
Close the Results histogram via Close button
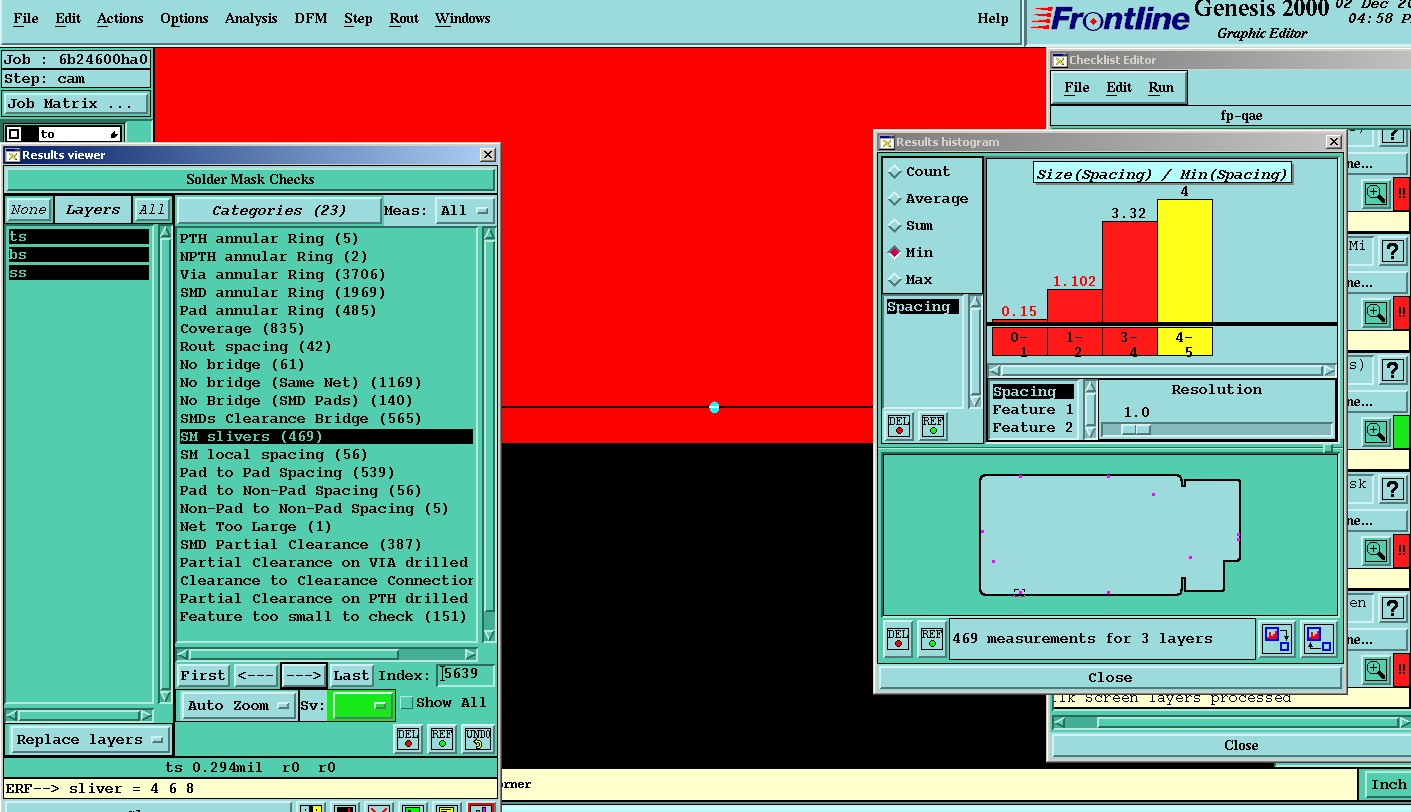(x=1110, y=677)
